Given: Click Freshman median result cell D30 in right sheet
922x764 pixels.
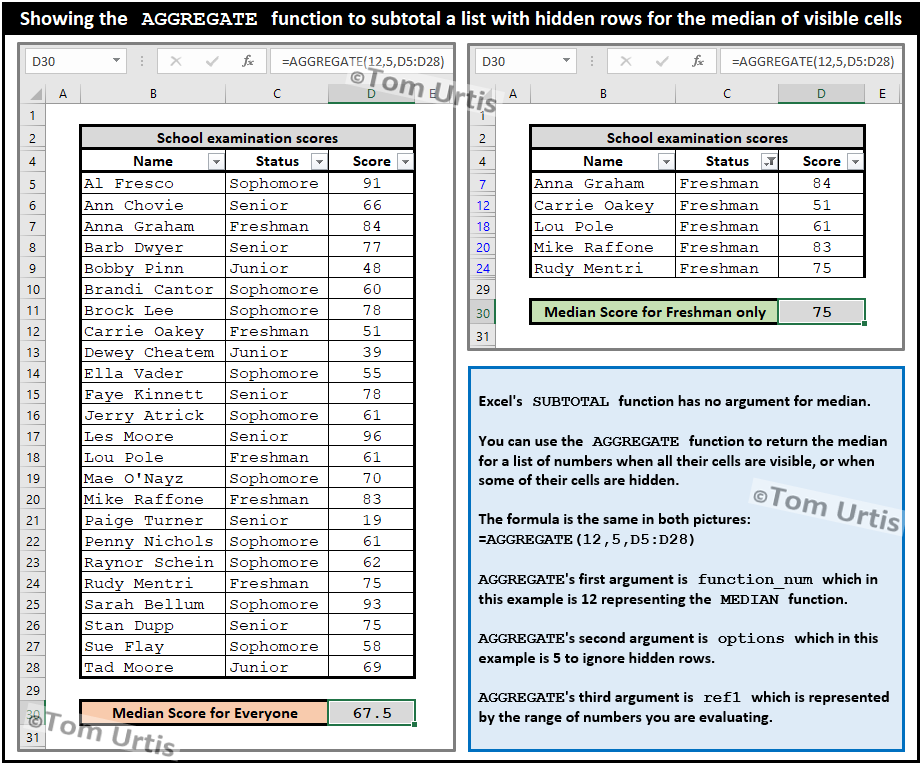Looking at the screenshot, I should pos(821,312).
